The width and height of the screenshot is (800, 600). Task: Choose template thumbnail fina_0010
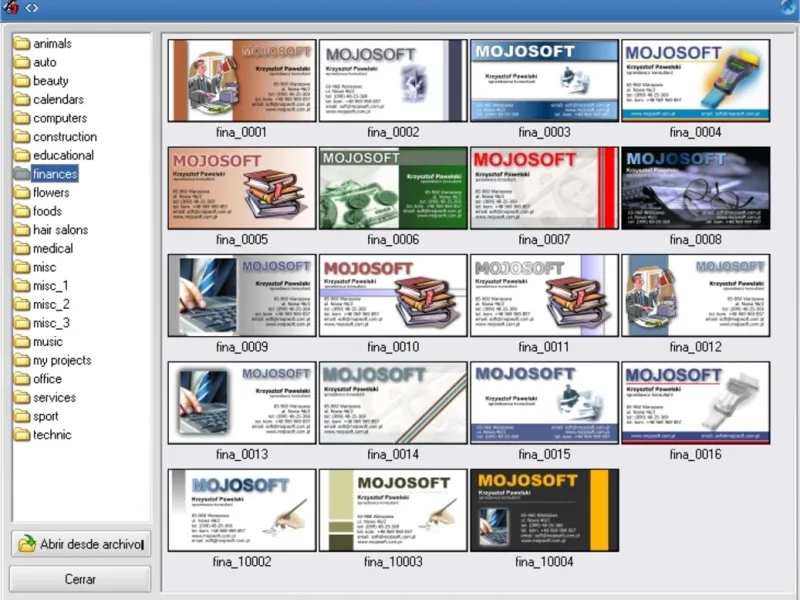[393, 295]
